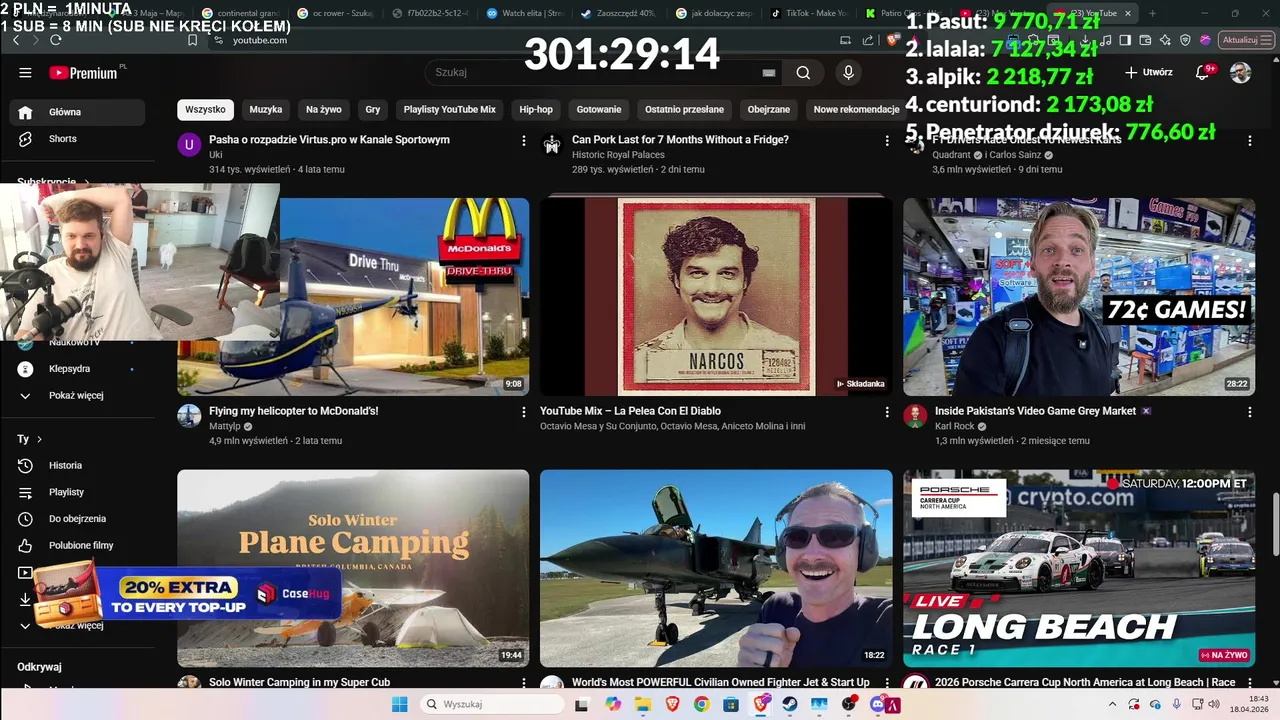Click the Utwórz create button
Image resolution: width=1280 pixels, height=720 pixels.
(1149, 73)
